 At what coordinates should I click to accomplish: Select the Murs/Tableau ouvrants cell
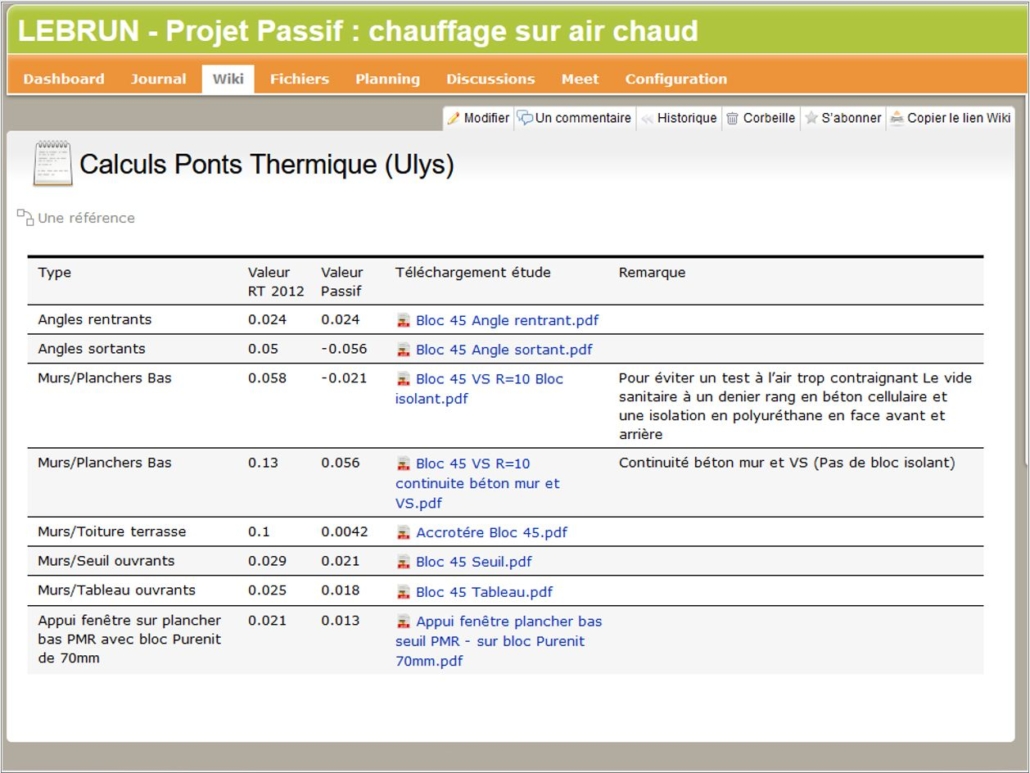click(x=116, y=590)
